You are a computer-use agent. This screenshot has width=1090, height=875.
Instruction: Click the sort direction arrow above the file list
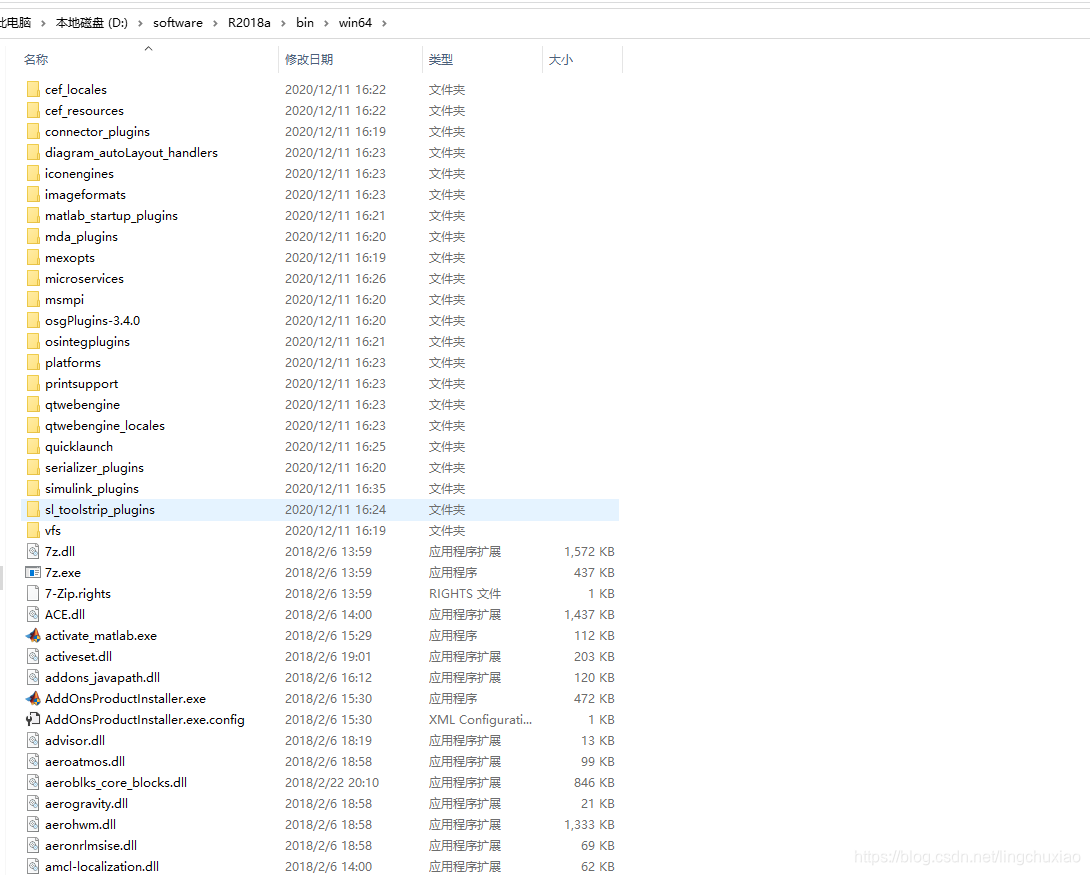[148, 47]
